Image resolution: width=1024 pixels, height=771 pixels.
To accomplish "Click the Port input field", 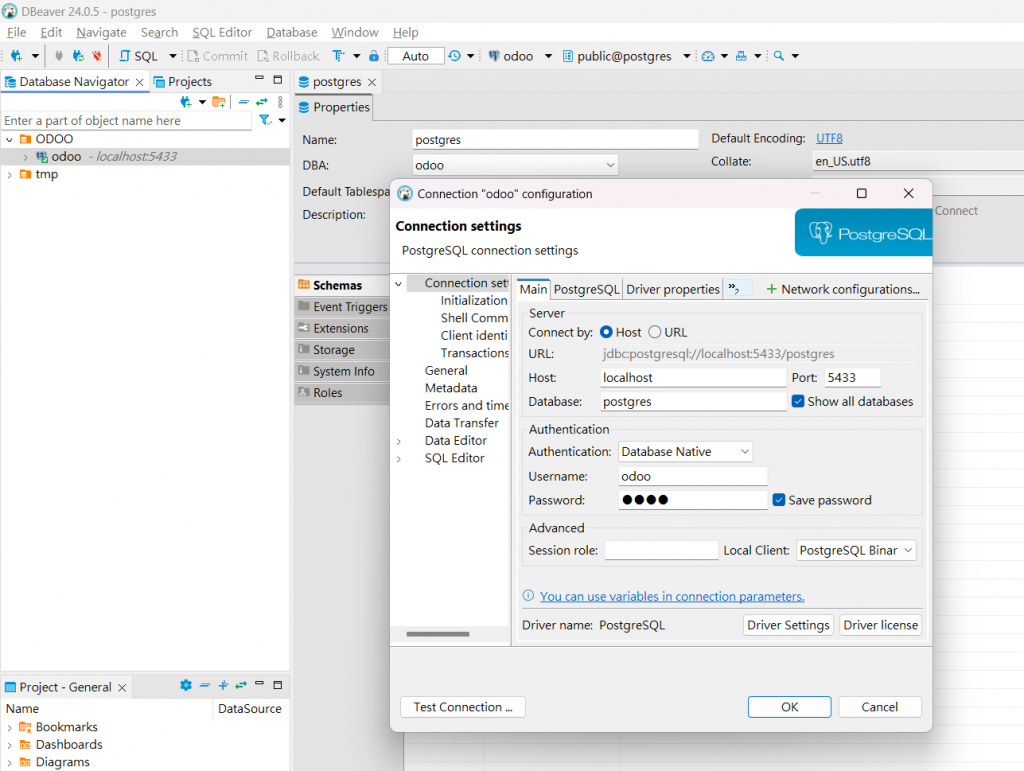I will pos(852,377).
